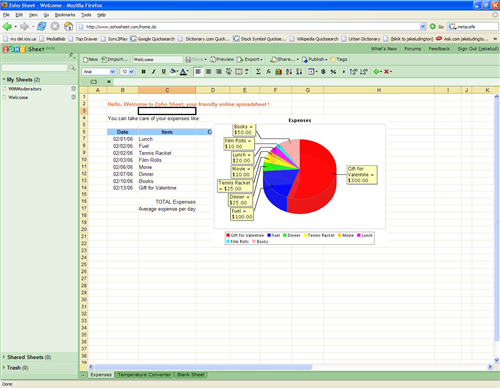500x388 pixels.
Task: Apply percent format using the % icon
Action: [x=333, y=72]
